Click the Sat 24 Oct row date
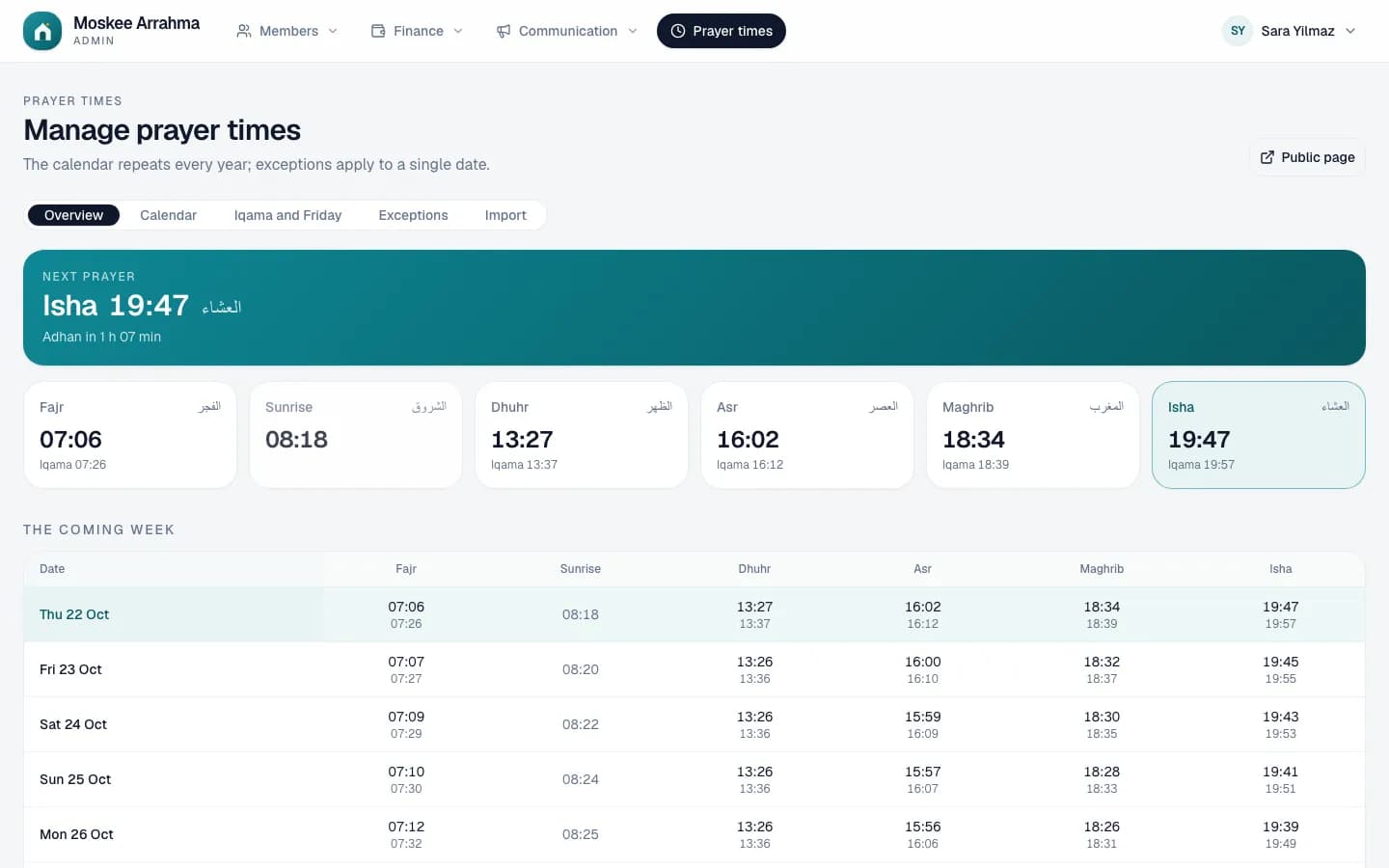 point(73,724)
